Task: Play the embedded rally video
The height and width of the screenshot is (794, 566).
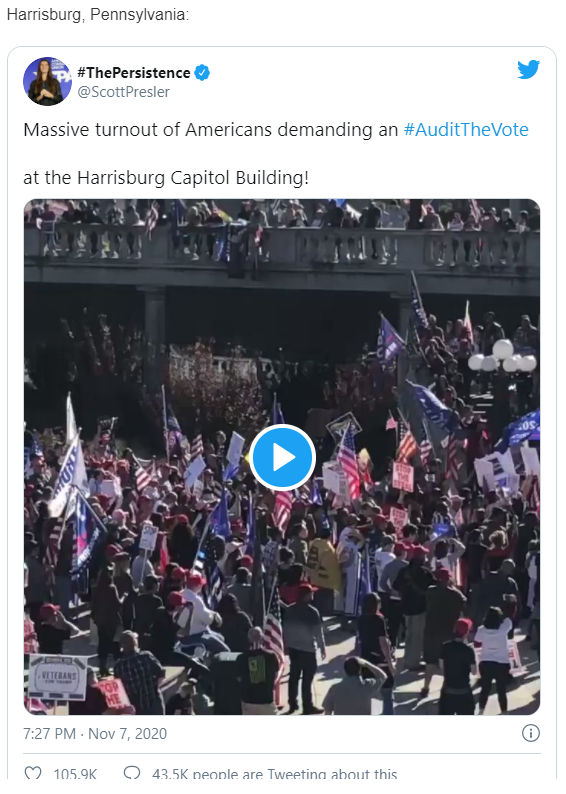Action: (x=282, y=457)
